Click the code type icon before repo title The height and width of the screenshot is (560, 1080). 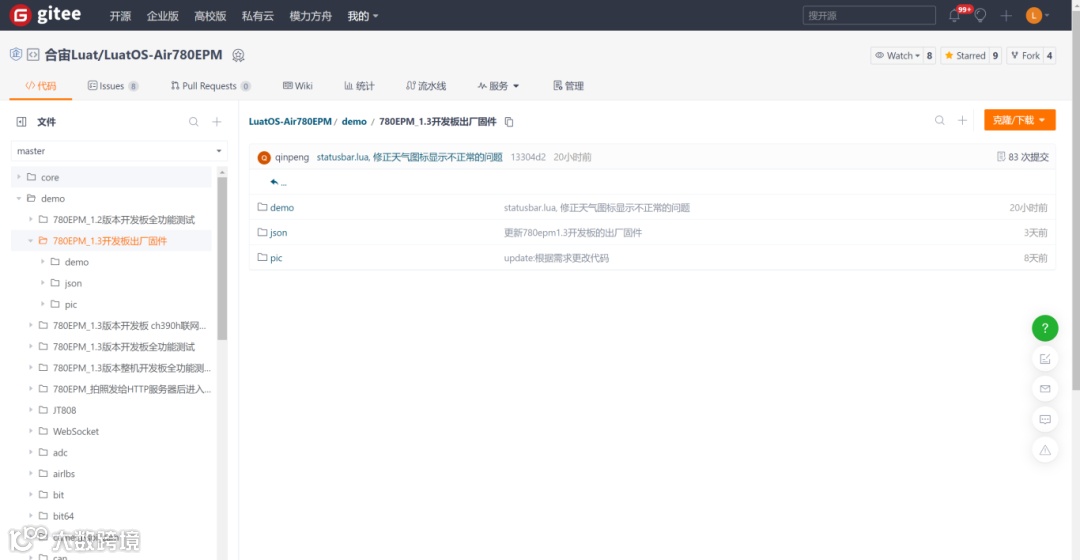pyautogui.click(x=33, y=54)
